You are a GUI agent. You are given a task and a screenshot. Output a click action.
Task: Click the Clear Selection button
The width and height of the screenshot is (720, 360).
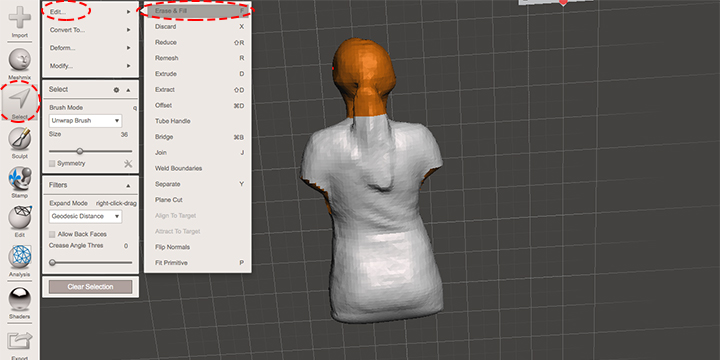point(90,287)
